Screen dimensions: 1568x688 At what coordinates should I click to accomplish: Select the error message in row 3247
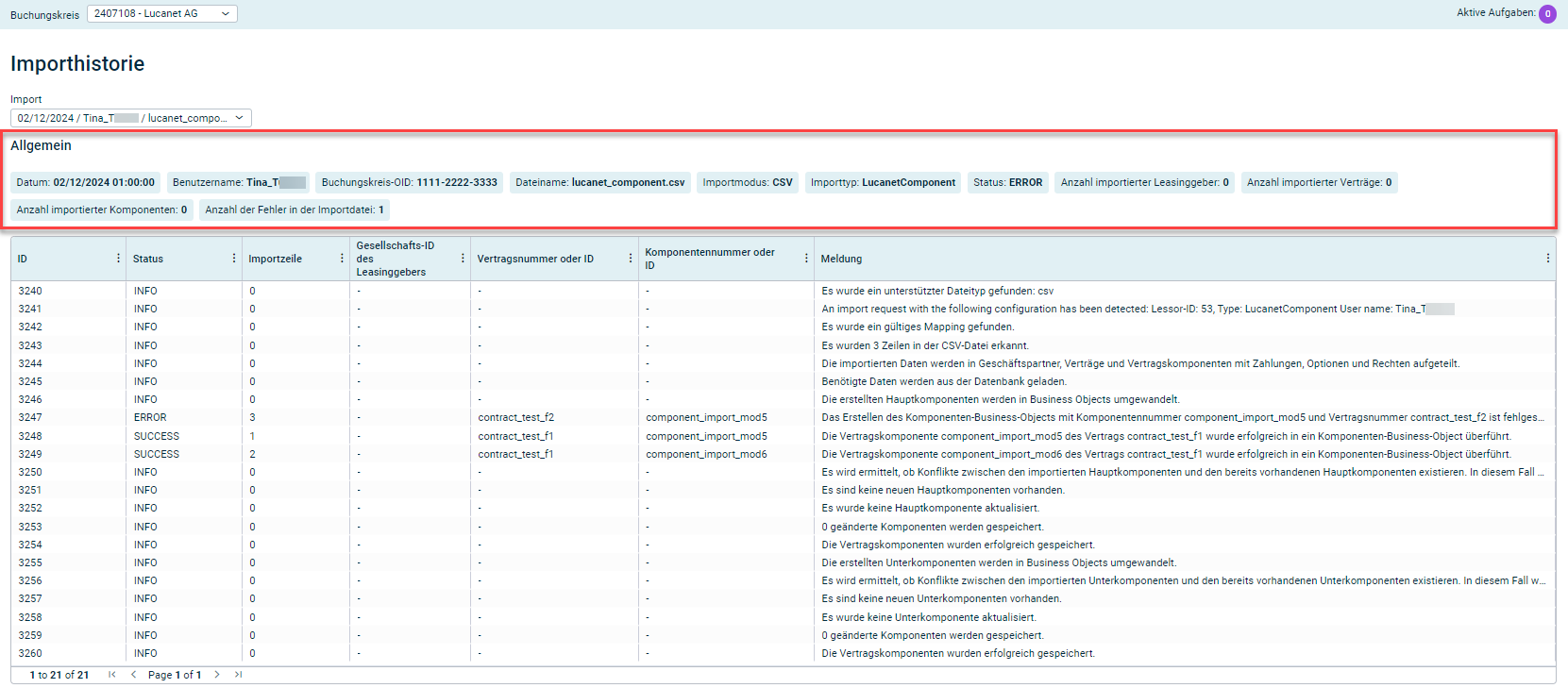coord(1183,417)
